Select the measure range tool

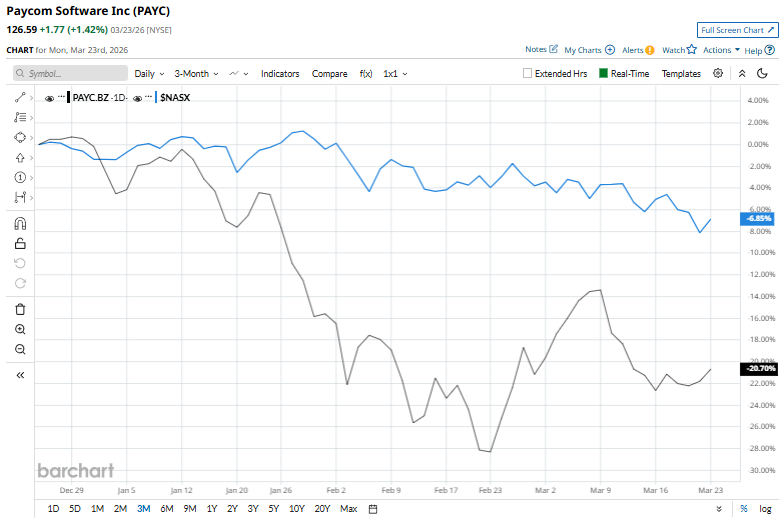tap(20, 198)
